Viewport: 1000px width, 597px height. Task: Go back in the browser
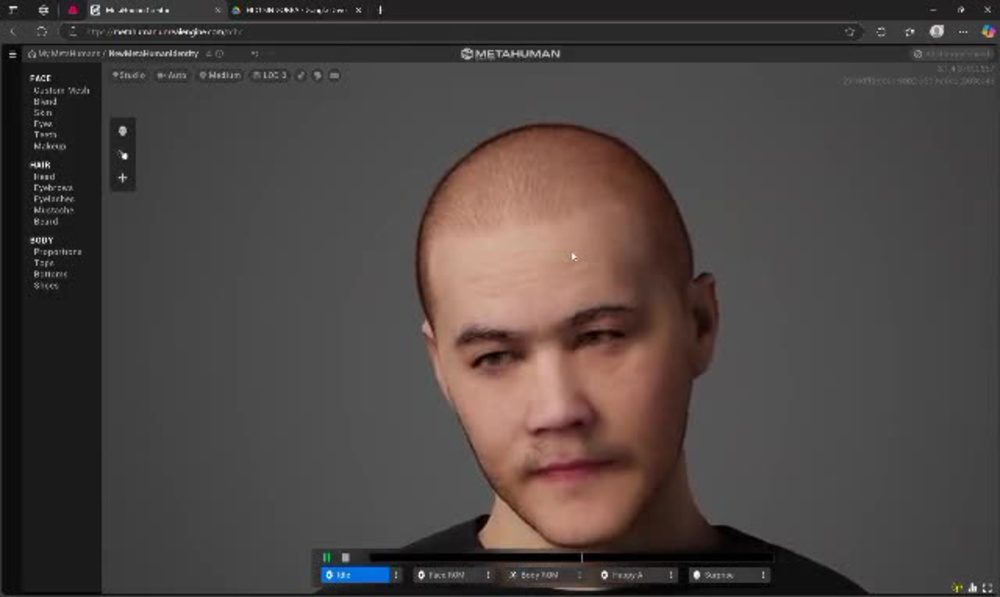13,31
